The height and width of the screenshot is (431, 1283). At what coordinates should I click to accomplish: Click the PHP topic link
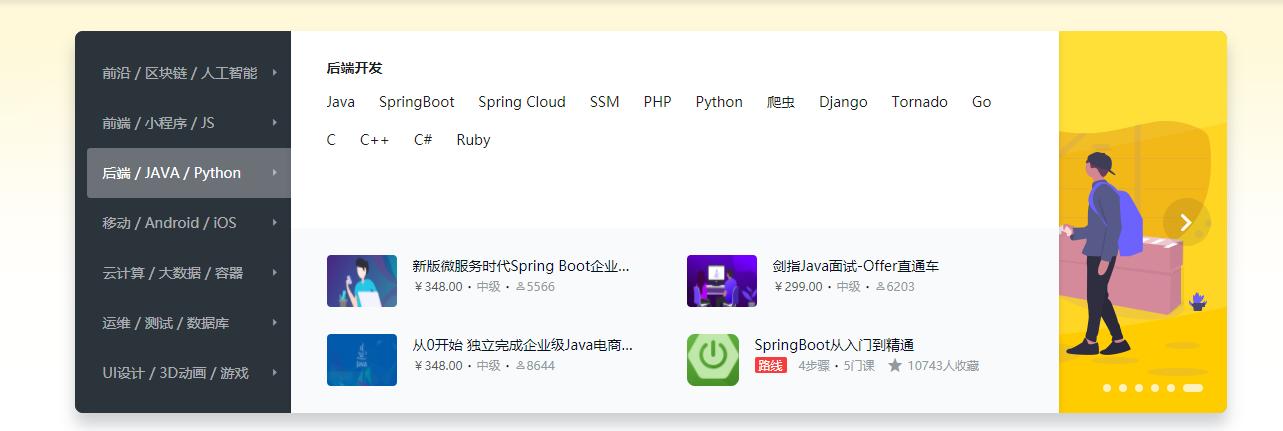[658, 102]
